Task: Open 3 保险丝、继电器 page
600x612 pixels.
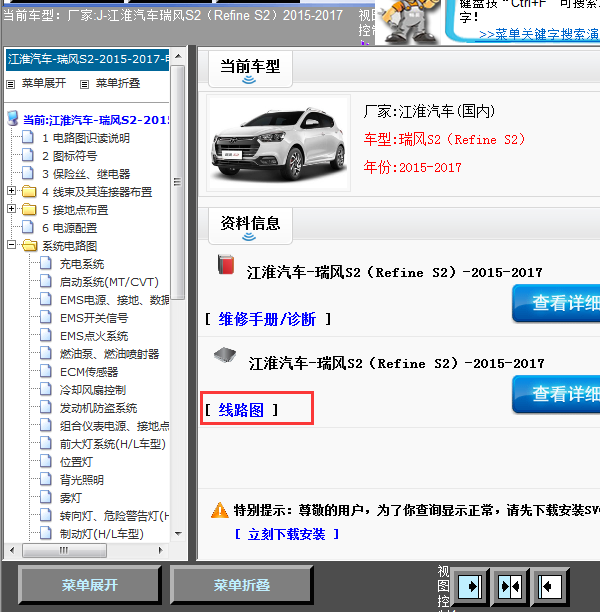Action: click(x=86, y=174)
